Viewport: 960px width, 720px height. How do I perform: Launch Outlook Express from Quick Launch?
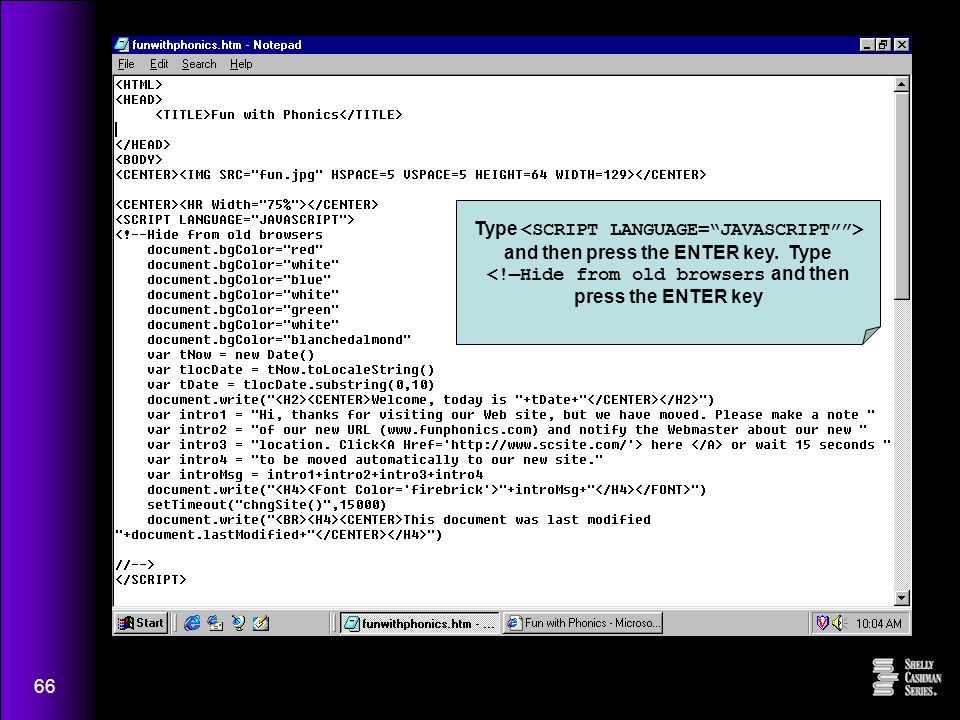click(x=215, y=623)
